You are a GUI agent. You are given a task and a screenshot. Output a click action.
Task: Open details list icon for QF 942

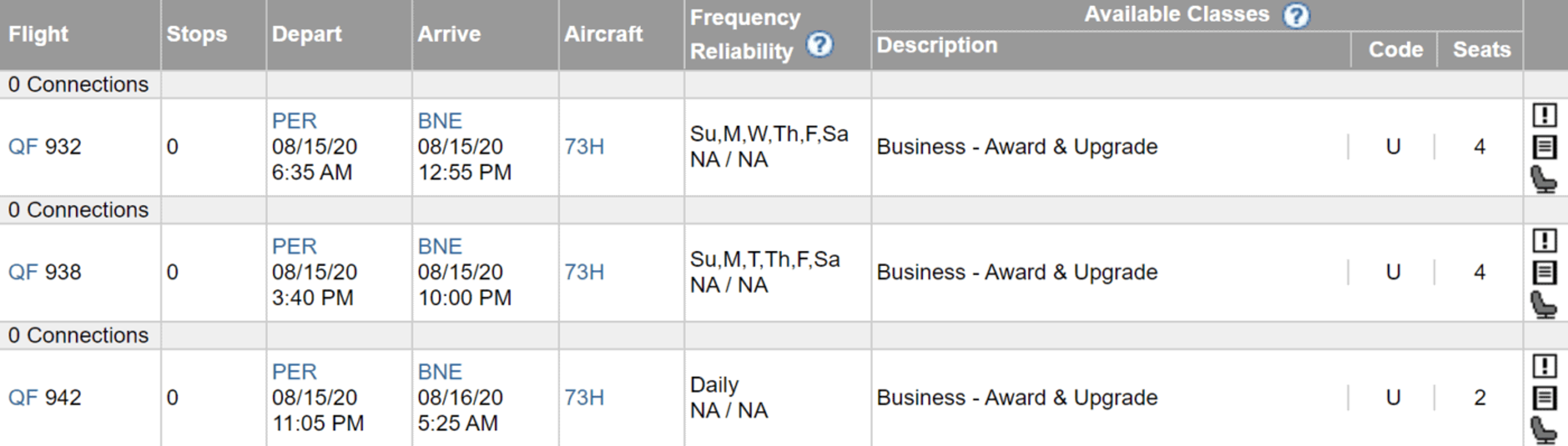point(1544,398)
